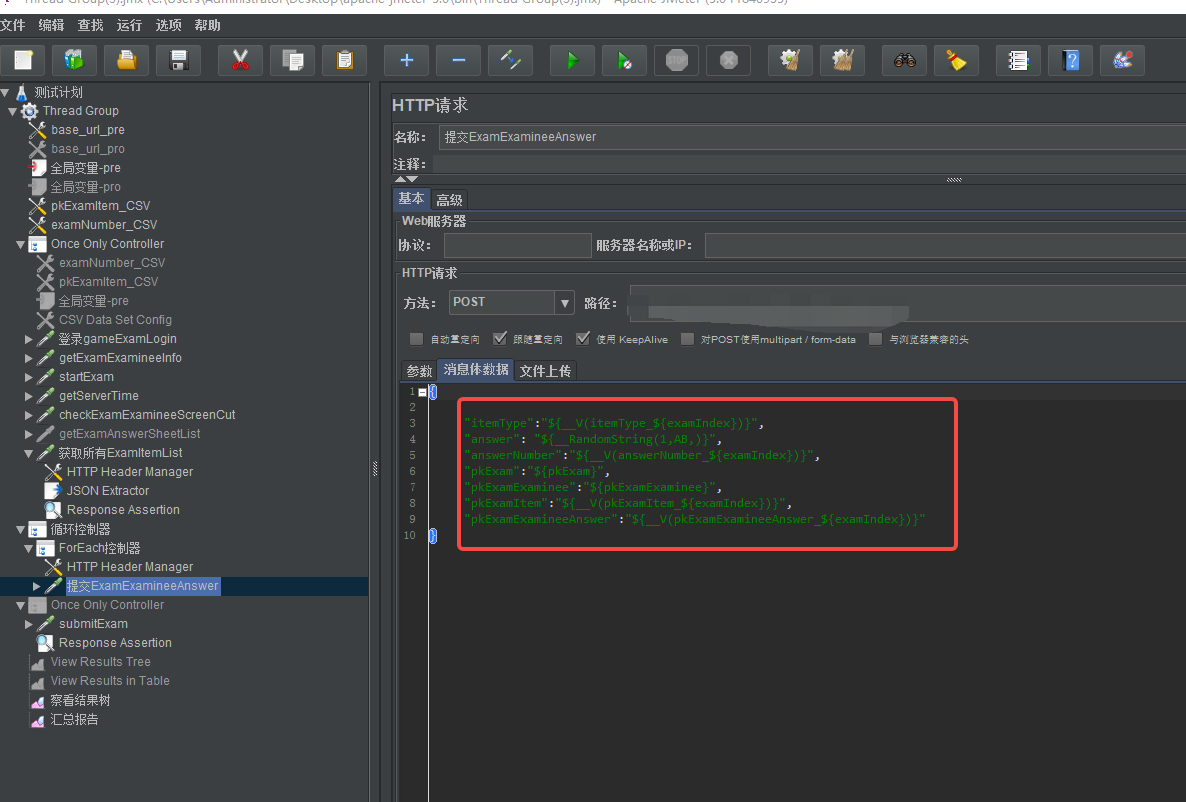Click the 注释 comment input field
Screen dimensions: 1186x802
tap(809, 164)
